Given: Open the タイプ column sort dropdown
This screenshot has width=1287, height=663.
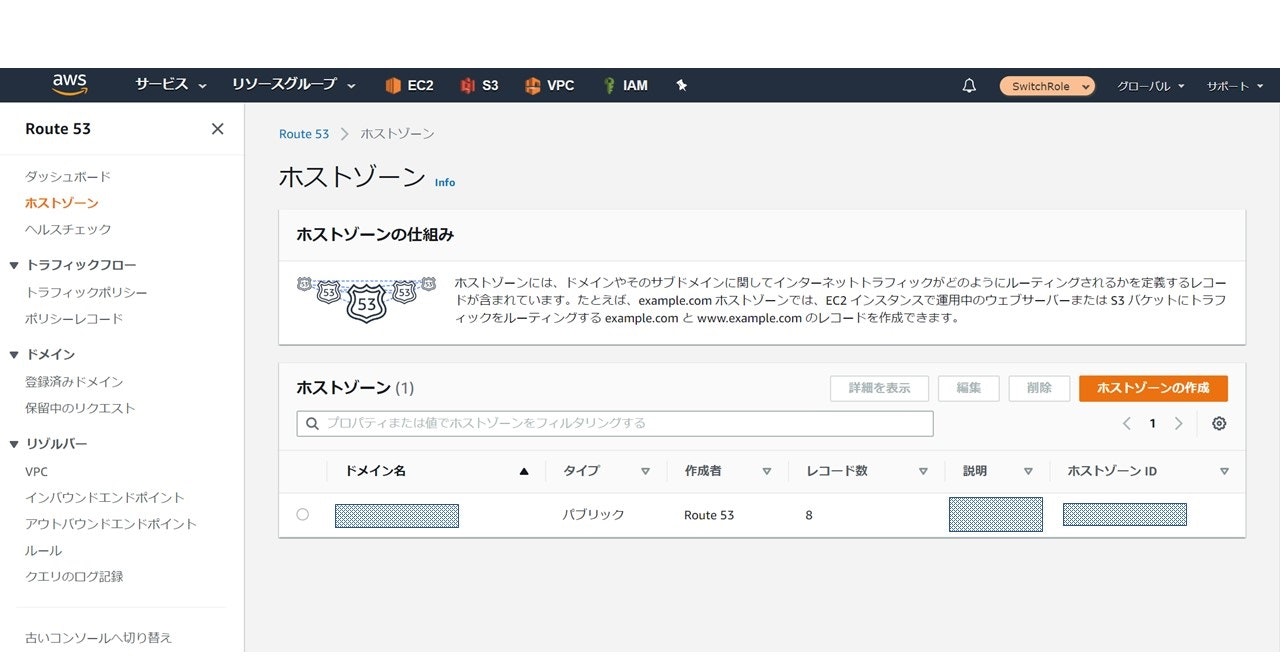Looking at the screenshot, I should click(x=645, y=470).
